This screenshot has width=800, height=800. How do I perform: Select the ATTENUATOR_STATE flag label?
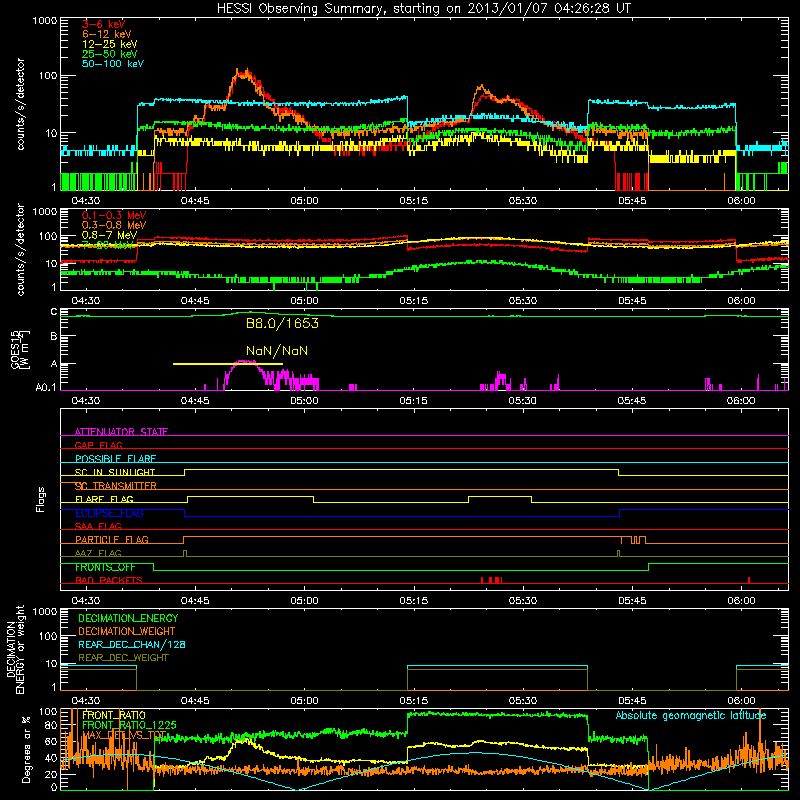click(121, 432)
